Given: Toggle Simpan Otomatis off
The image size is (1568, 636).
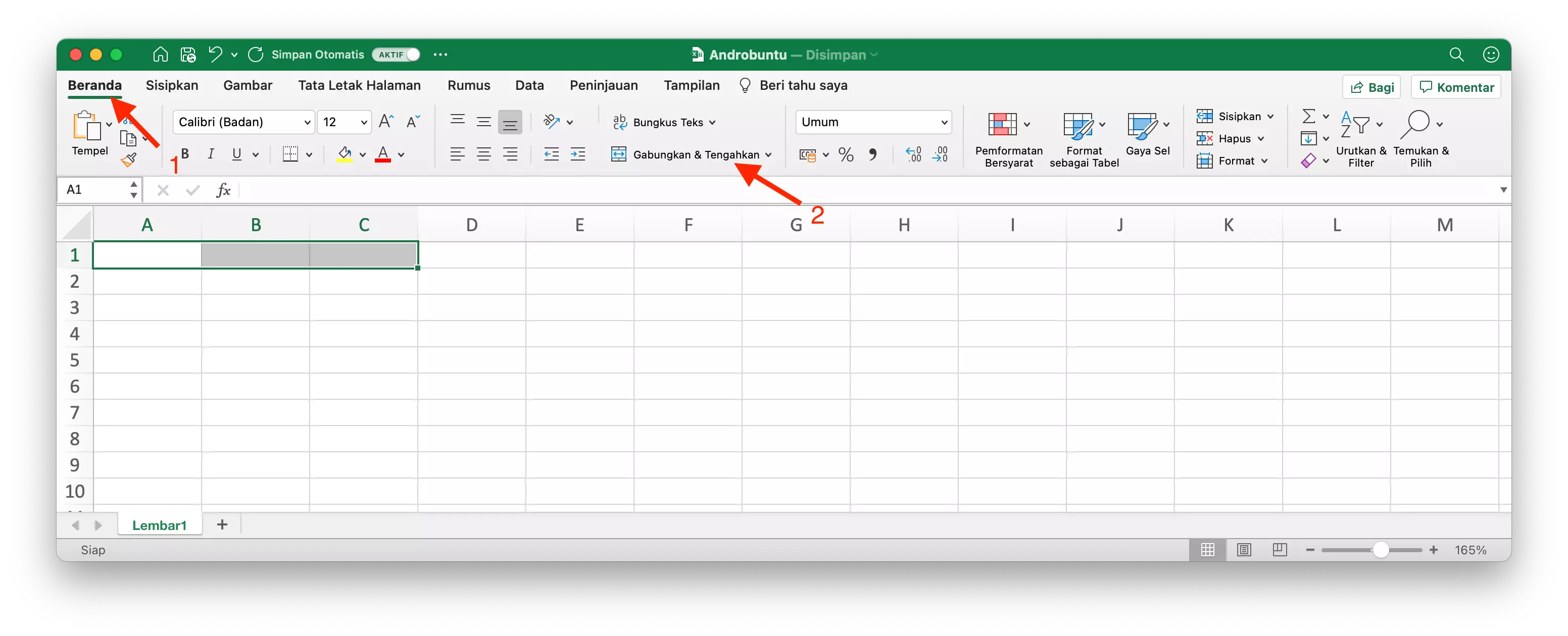Looking at the screenshot, I should coord(396,54).
